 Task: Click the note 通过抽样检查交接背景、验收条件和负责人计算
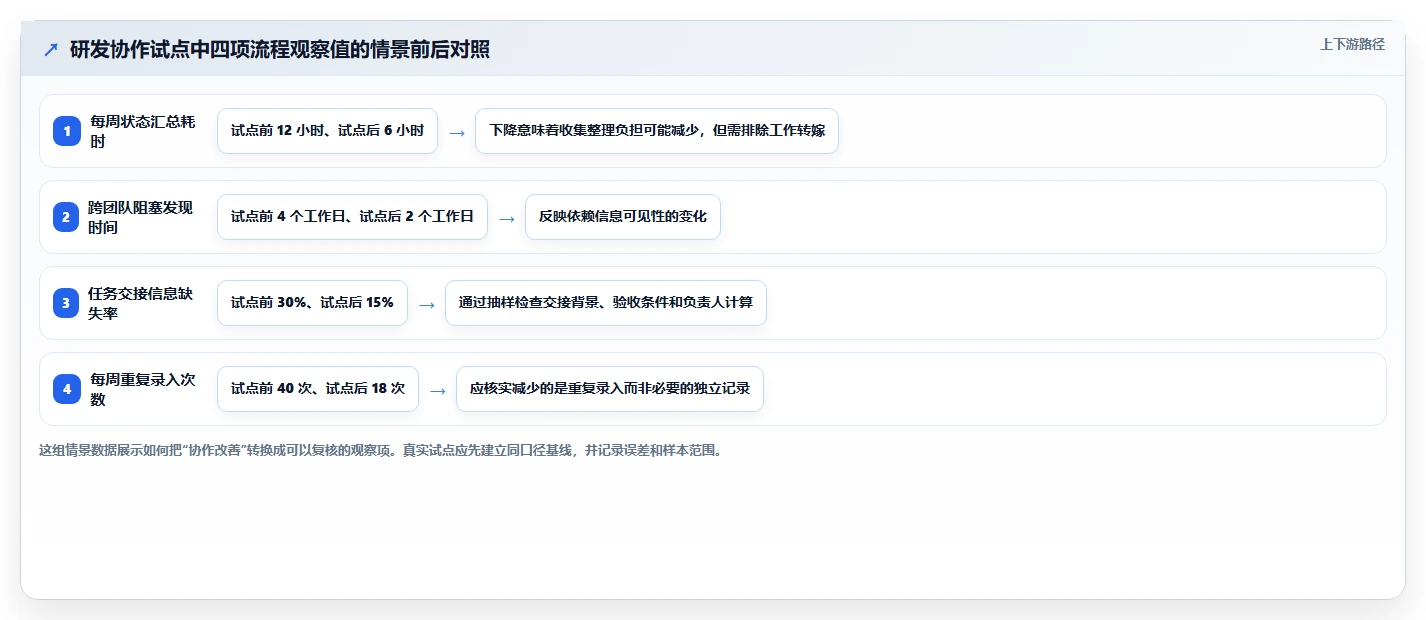[x=606, y=303]
